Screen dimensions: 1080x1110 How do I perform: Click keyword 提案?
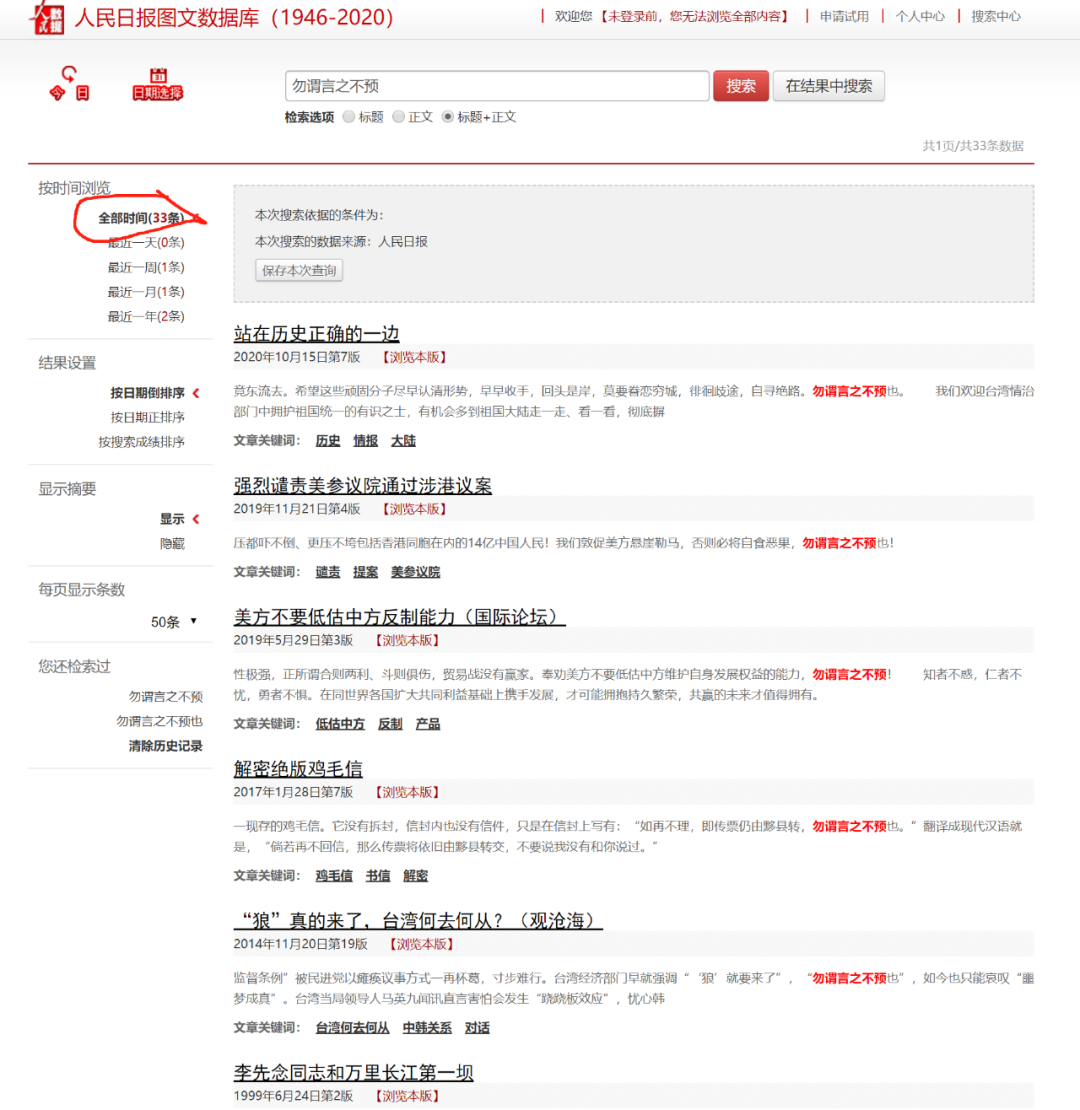(365, 572)
